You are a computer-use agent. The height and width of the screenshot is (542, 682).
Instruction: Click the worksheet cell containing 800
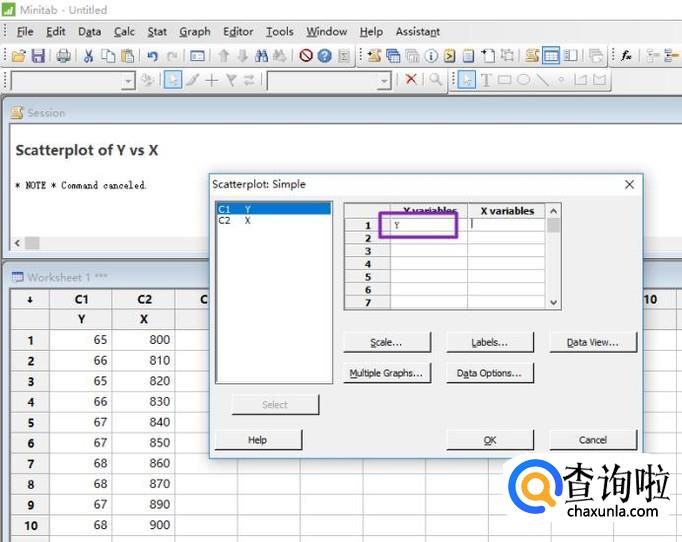coord(144,340)
